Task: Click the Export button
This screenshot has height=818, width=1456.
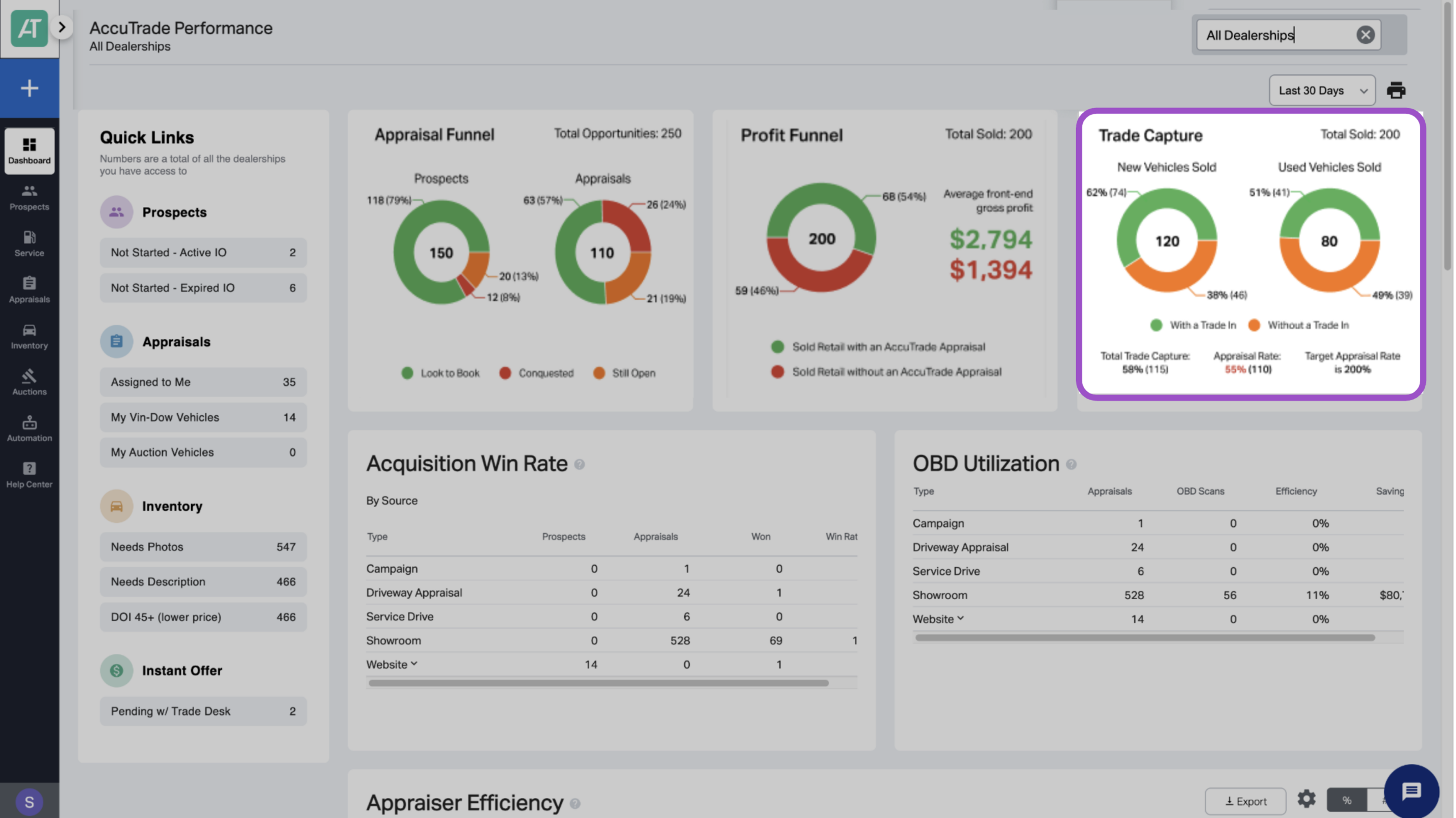Action: 1246,802
